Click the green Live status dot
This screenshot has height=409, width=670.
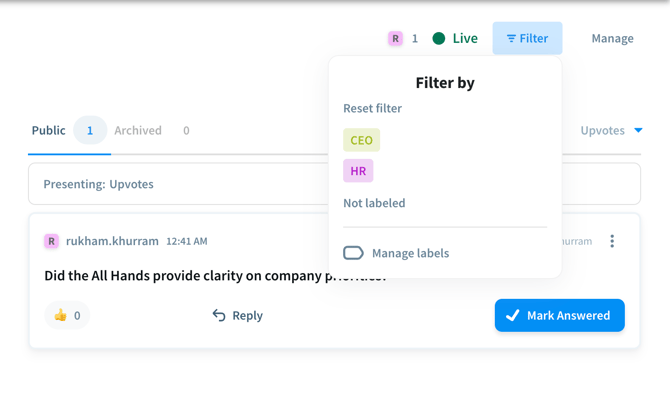coord(438,38)
